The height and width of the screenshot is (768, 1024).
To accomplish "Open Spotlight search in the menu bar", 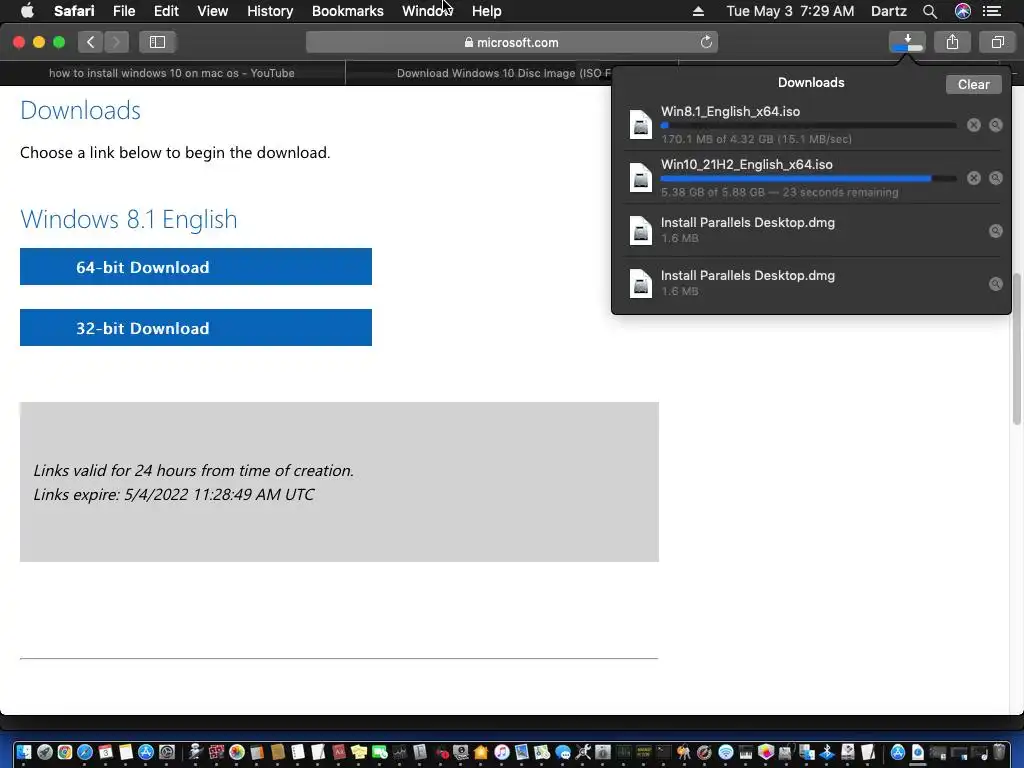I will click(x=929, y=11).
